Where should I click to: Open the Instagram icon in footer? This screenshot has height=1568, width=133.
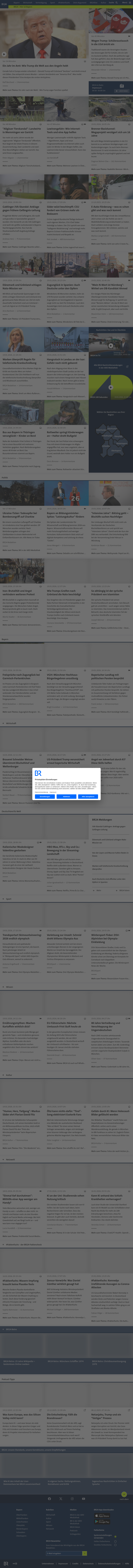pyautogui.click(x=72, y=1499)
